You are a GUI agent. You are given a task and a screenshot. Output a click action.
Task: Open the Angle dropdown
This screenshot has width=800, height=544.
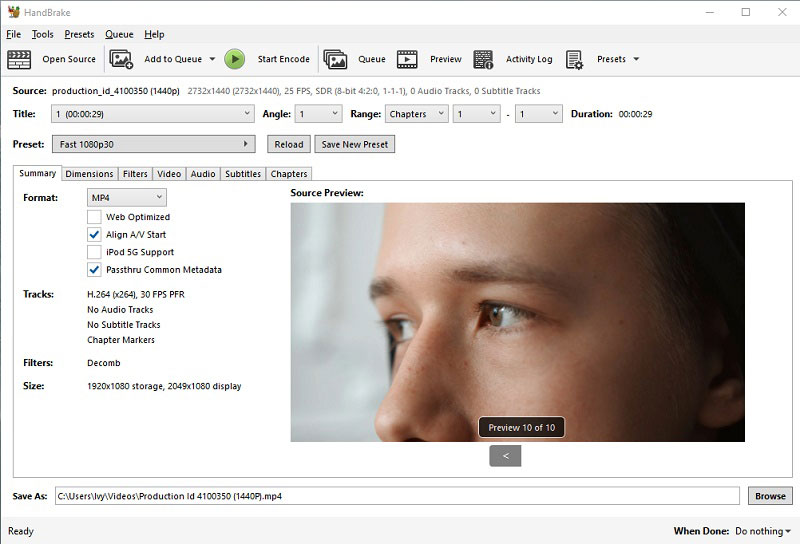coord(318,114)
